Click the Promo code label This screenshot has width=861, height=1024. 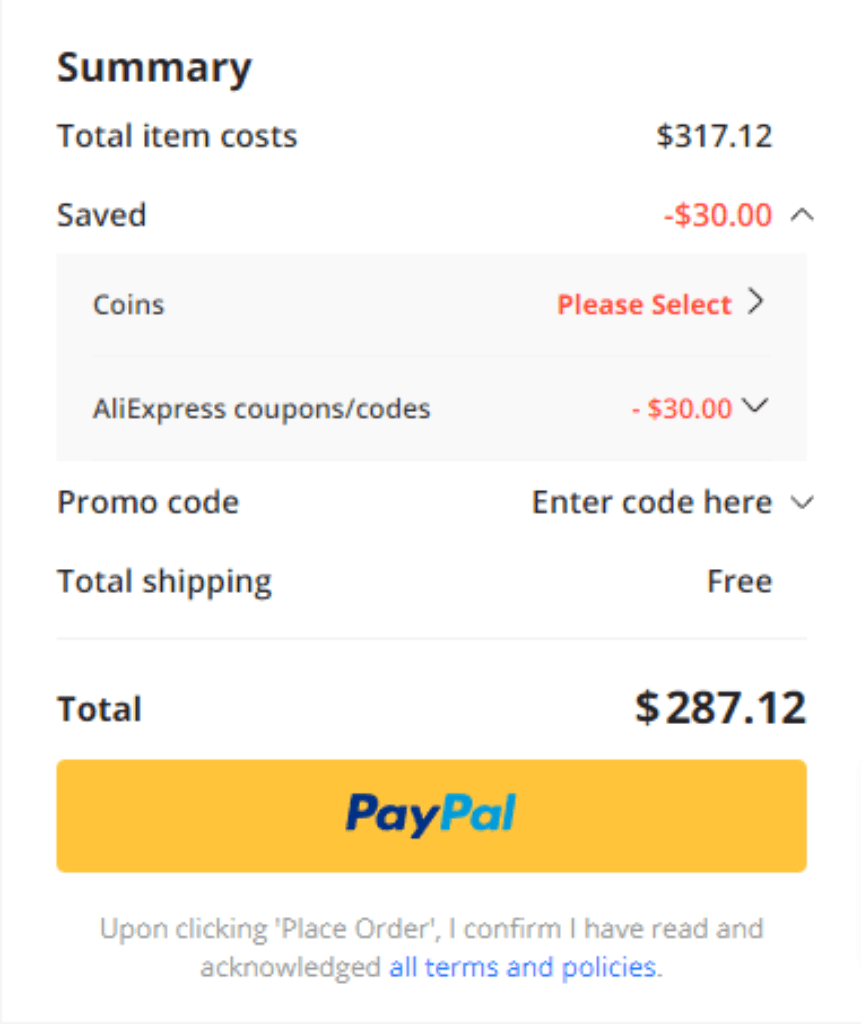coord(148,502)
